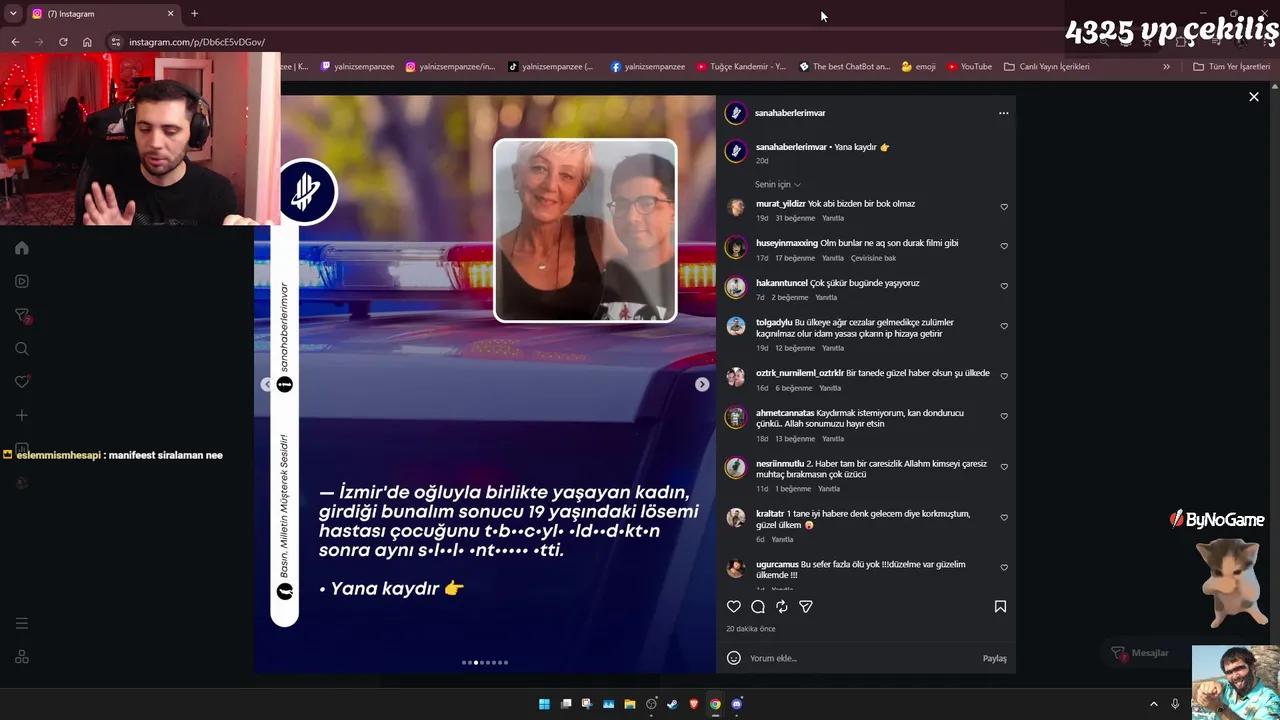
Task: Open Instagram Home from the sidebar
Action: tap(22, 248)
